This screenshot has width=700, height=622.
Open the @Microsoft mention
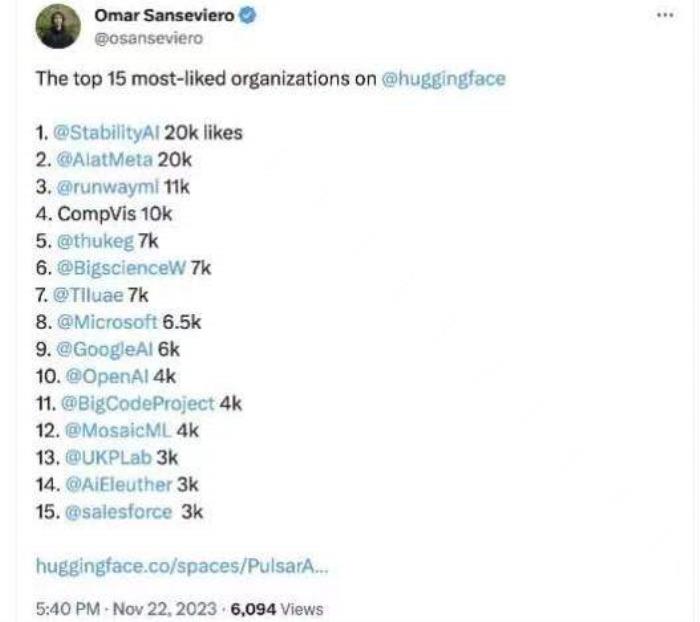107,322
